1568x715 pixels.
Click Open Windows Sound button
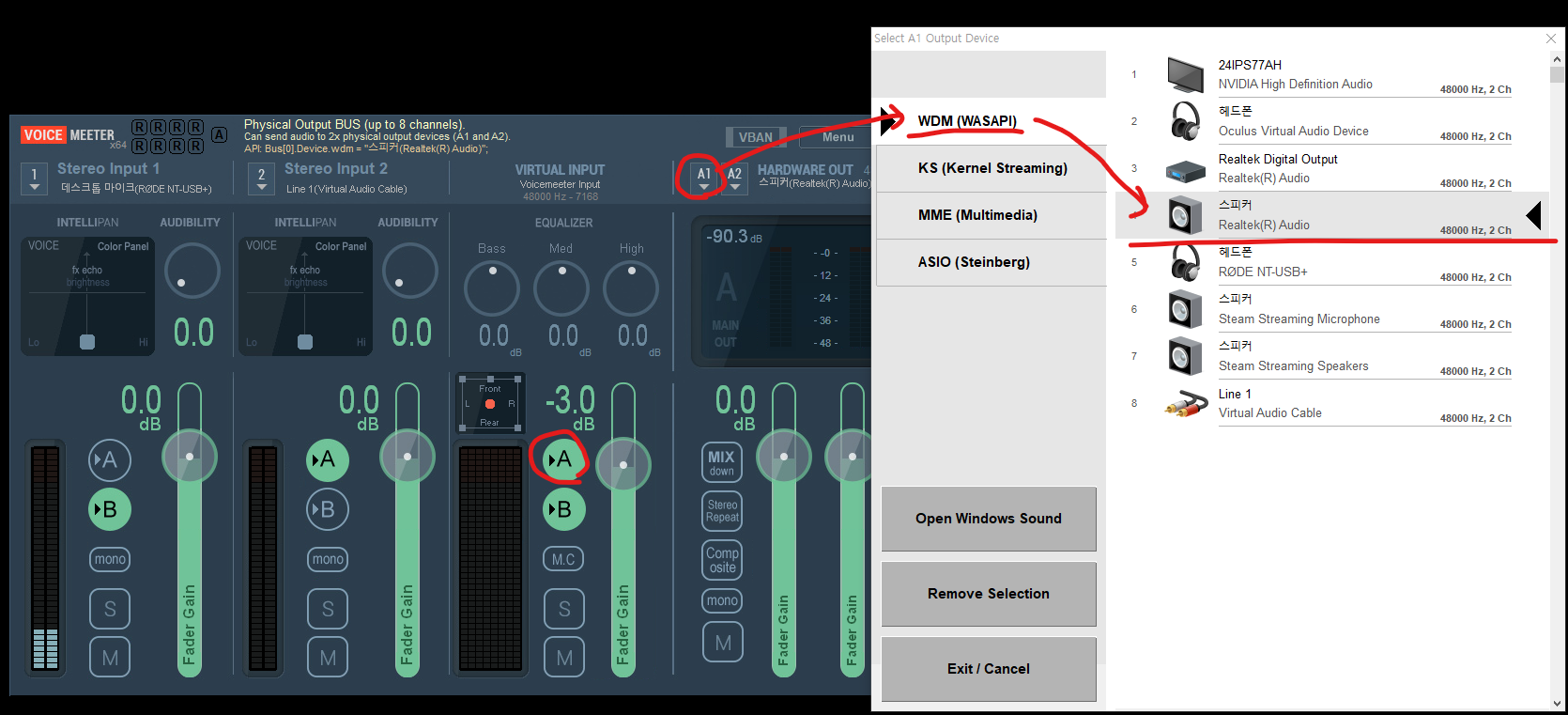pos(989,519)
